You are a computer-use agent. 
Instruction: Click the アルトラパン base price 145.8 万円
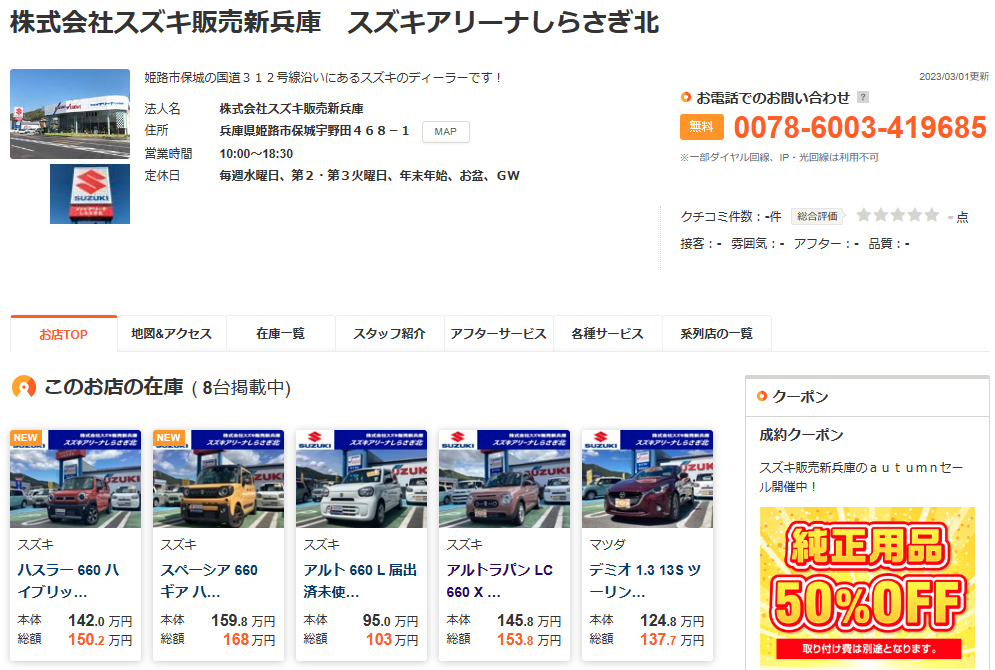pyautogui.click(x=529, y=621)
